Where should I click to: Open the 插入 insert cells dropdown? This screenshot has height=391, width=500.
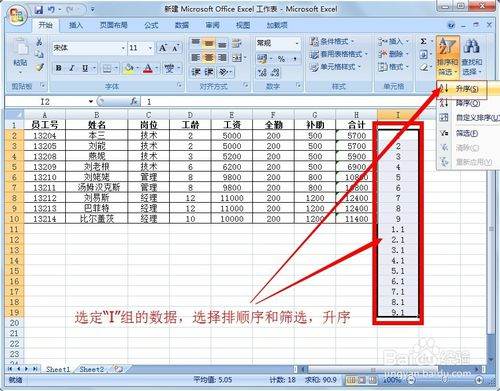tap(393, 41)
